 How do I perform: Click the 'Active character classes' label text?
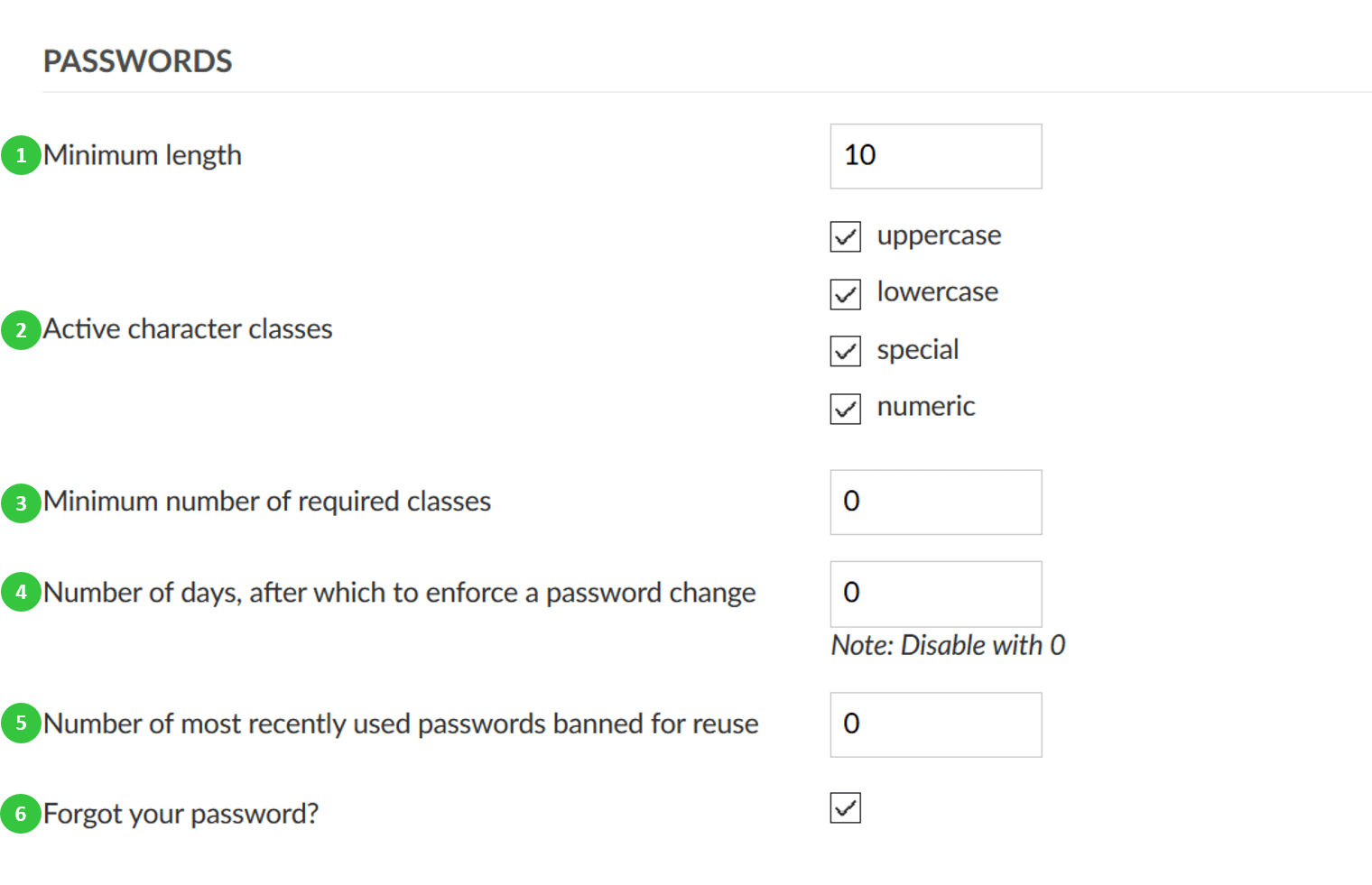188,329
